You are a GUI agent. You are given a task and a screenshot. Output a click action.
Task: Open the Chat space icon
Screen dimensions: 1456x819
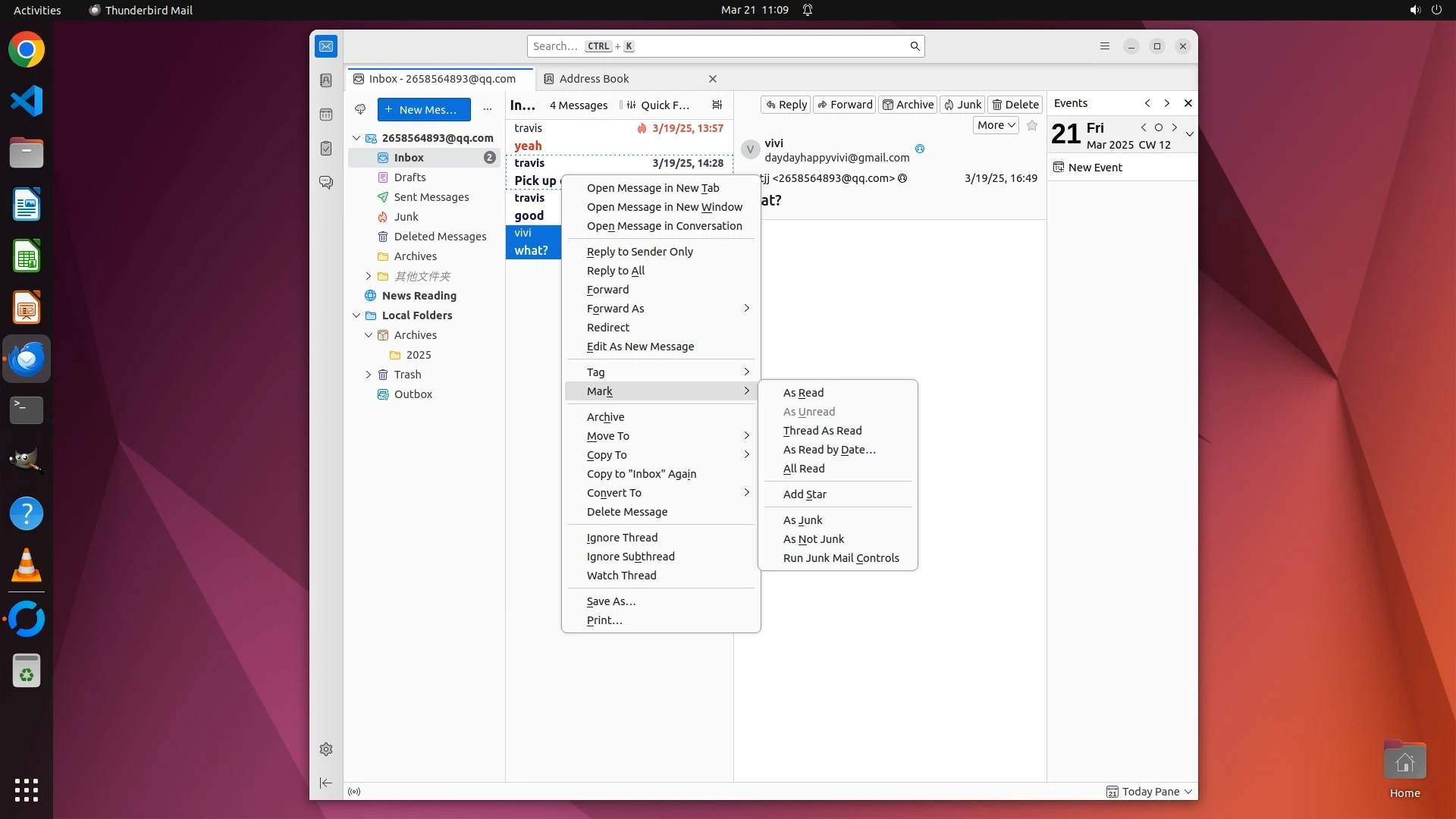coord(326,183)
